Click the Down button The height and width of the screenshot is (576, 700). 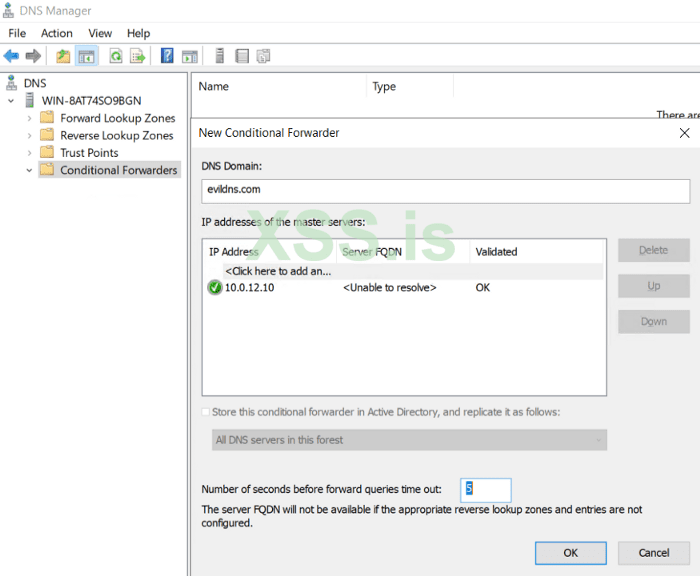[x=654, y=321]
